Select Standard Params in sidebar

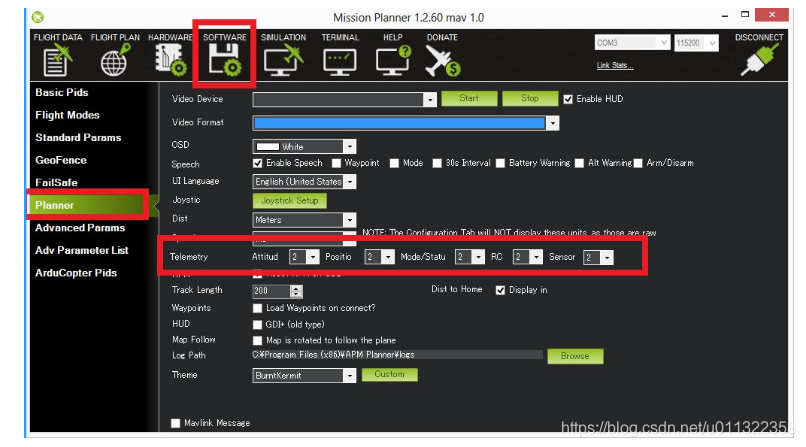(x=78, y=138)
